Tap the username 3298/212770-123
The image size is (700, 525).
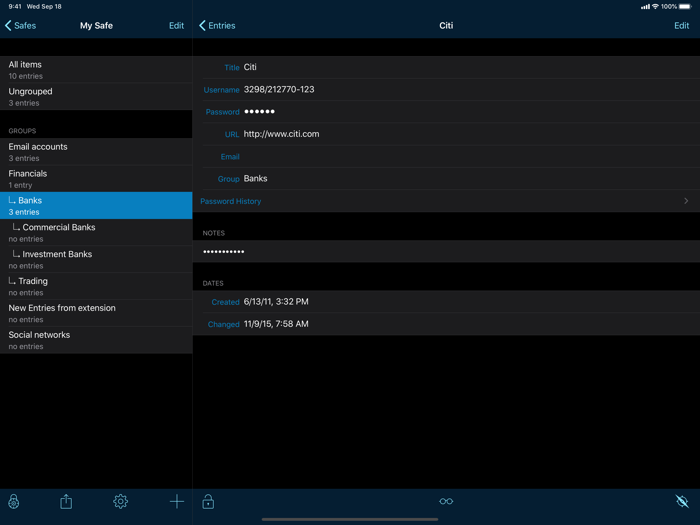(x=279, y=89)
